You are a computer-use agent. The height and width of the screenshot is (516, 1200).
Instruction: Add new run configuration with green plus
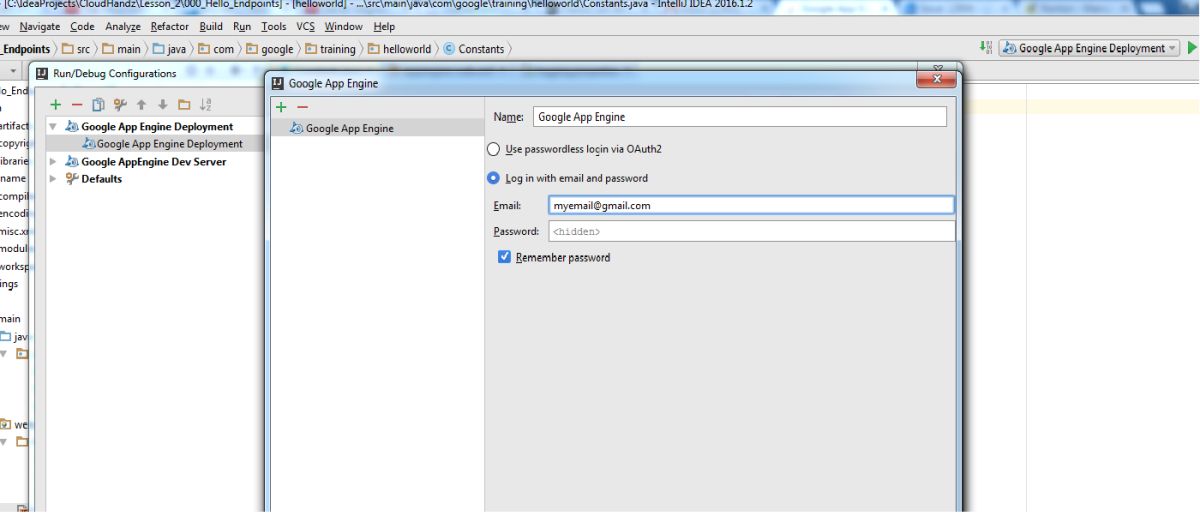(x=56, y=104)
